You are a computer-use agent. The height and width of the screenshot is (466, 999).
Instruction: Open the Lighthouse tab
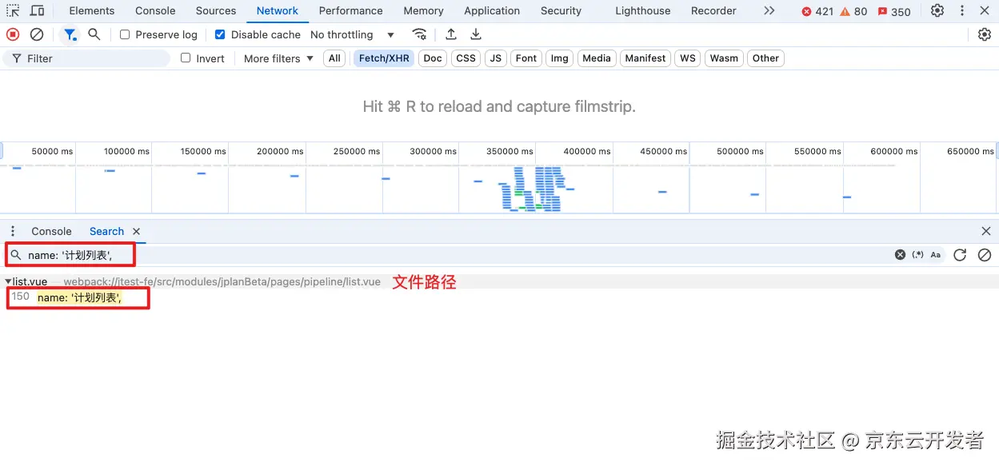(x=643, y=11)
